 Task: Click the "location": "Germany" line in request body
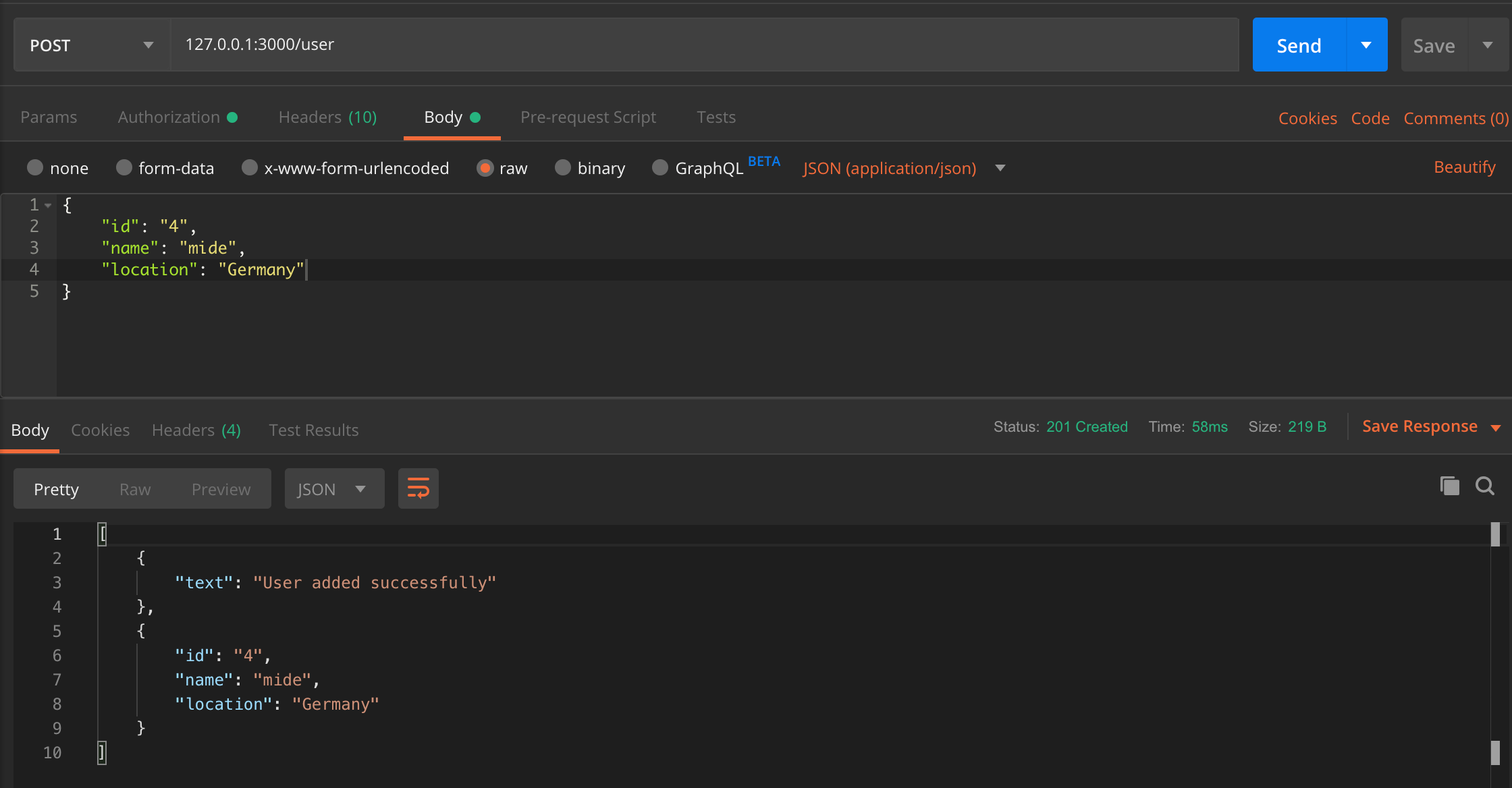(x=202, y=270)
